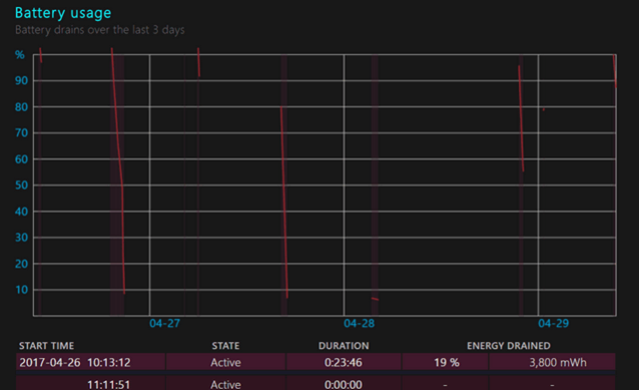Screen dimensions: 639x390
Task: Click the 70 percent axis label
Action: 22,133
